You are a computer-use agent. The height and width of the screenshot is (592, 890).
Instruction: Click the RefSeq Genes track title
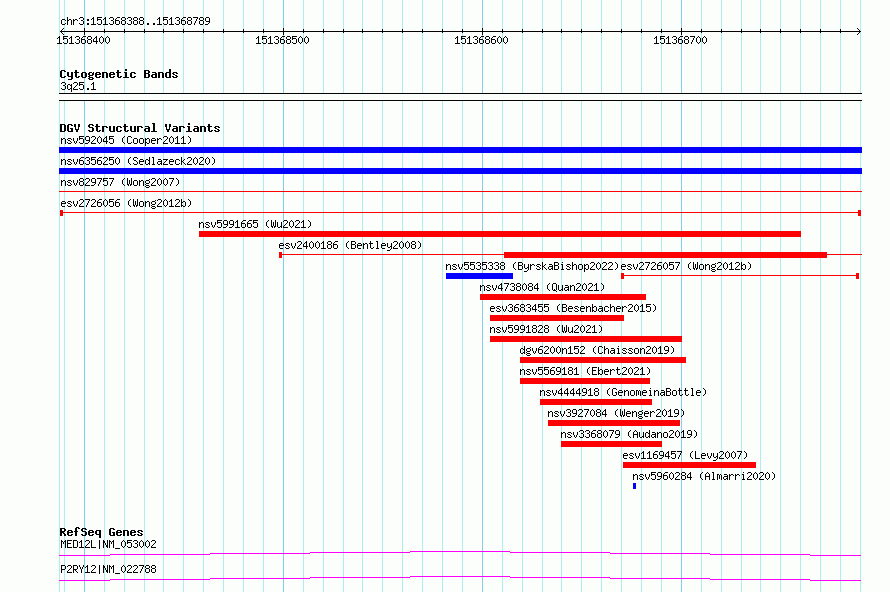(x=101, y=532)
